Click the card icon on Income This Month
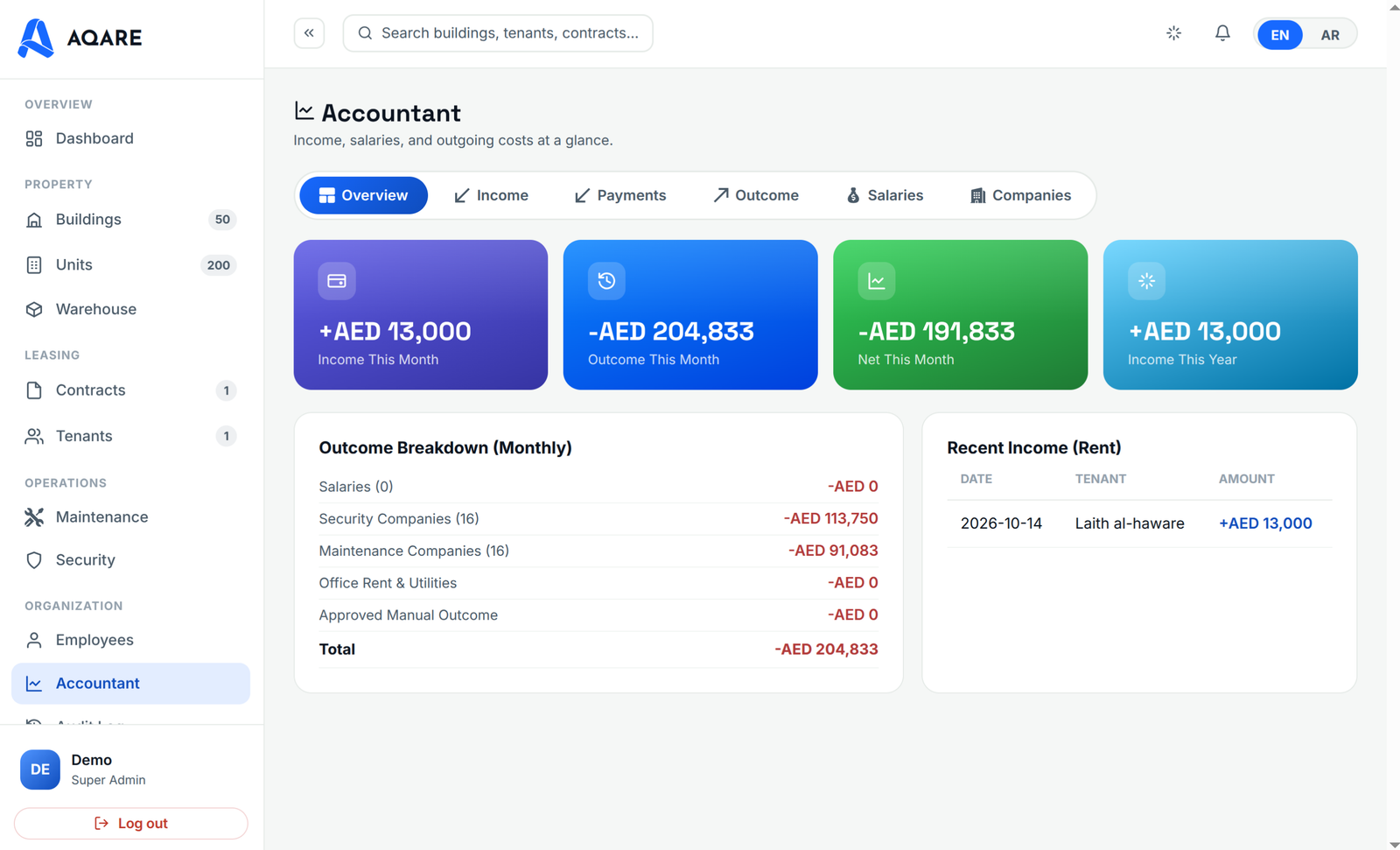Image resolution: width=1400 pixels, height=850 pixels. pyautogui.click(x=337, y=281)
